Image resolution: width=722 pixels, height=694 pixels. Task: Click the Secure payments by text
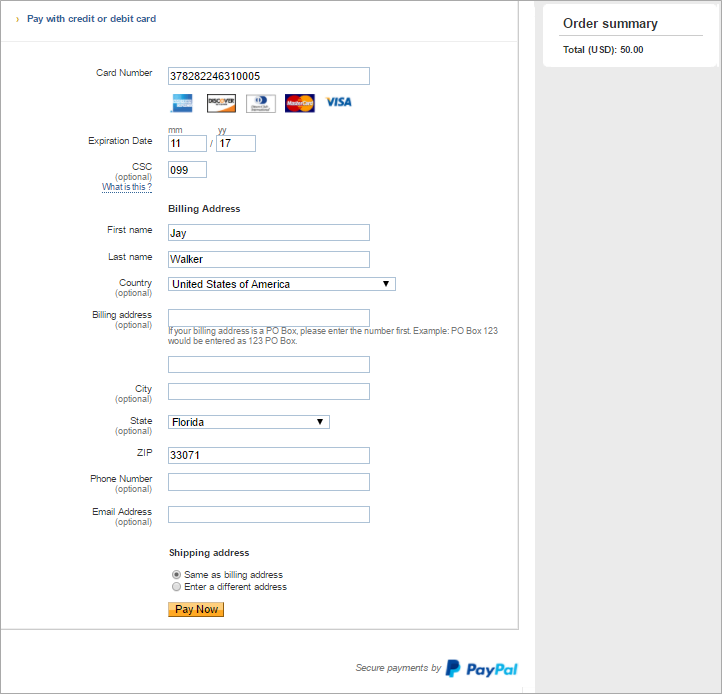(398, 668)
